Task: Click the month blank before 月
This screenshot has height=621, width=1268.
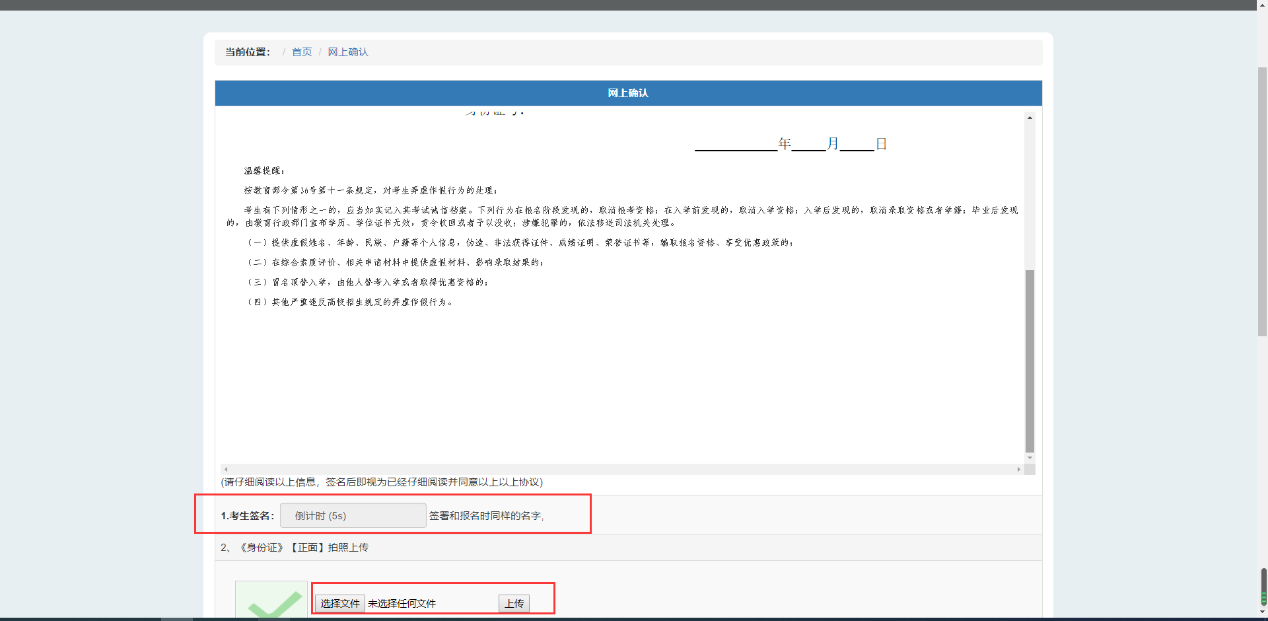Action: 808,144
